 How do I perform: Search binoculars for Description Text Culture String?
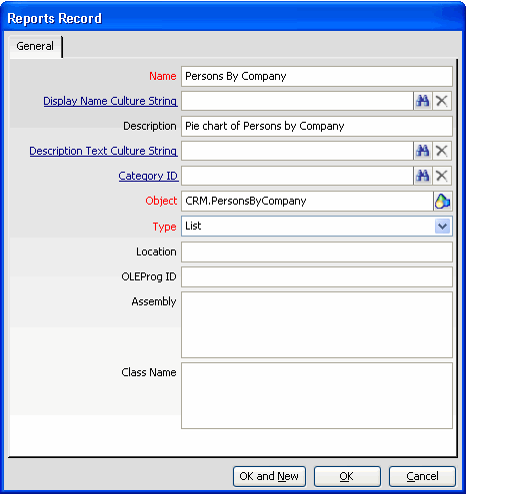(423, 151)
